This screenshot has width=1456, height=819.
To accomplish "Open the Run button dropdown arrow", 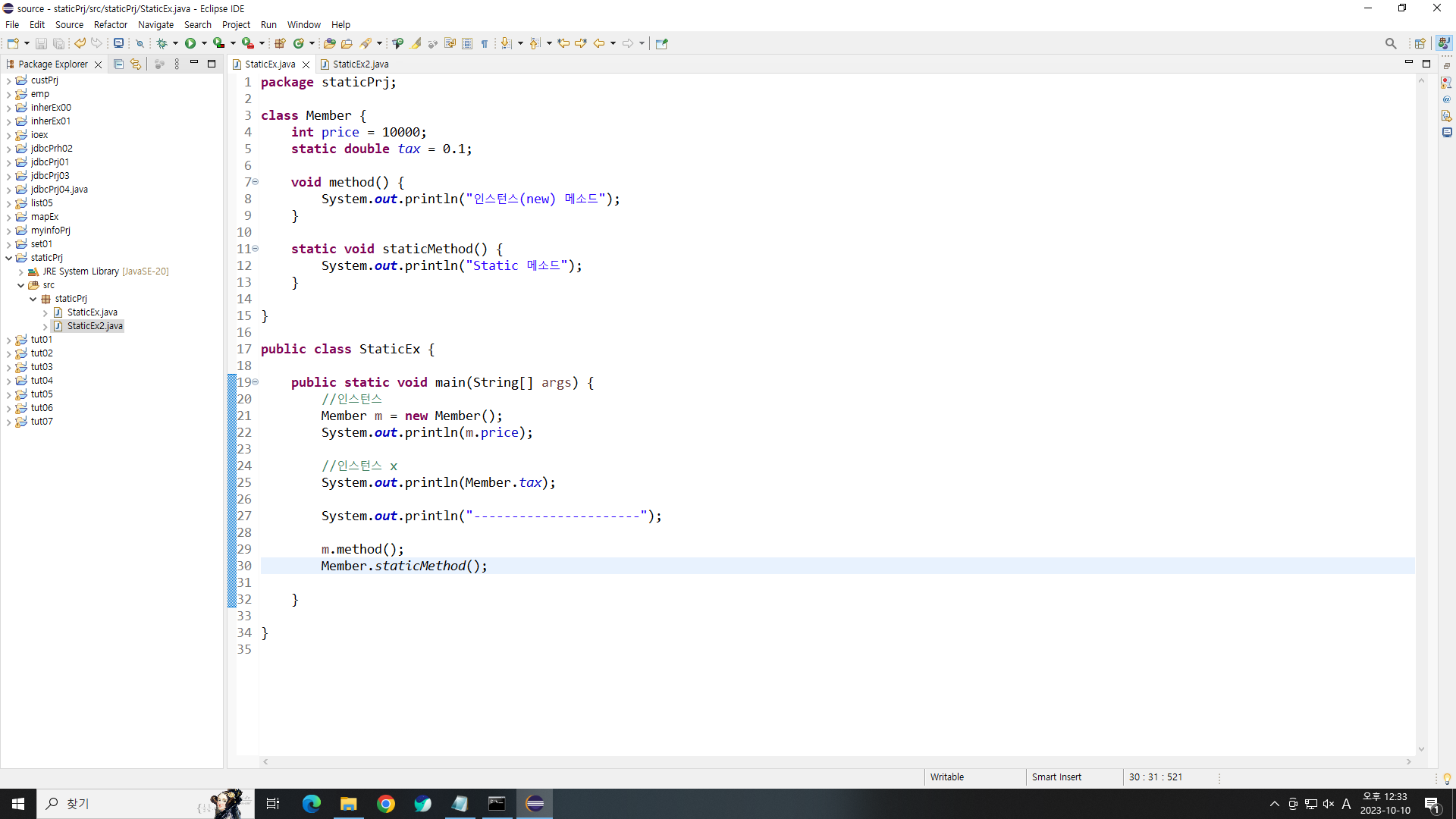I will (x=204, y=43).
